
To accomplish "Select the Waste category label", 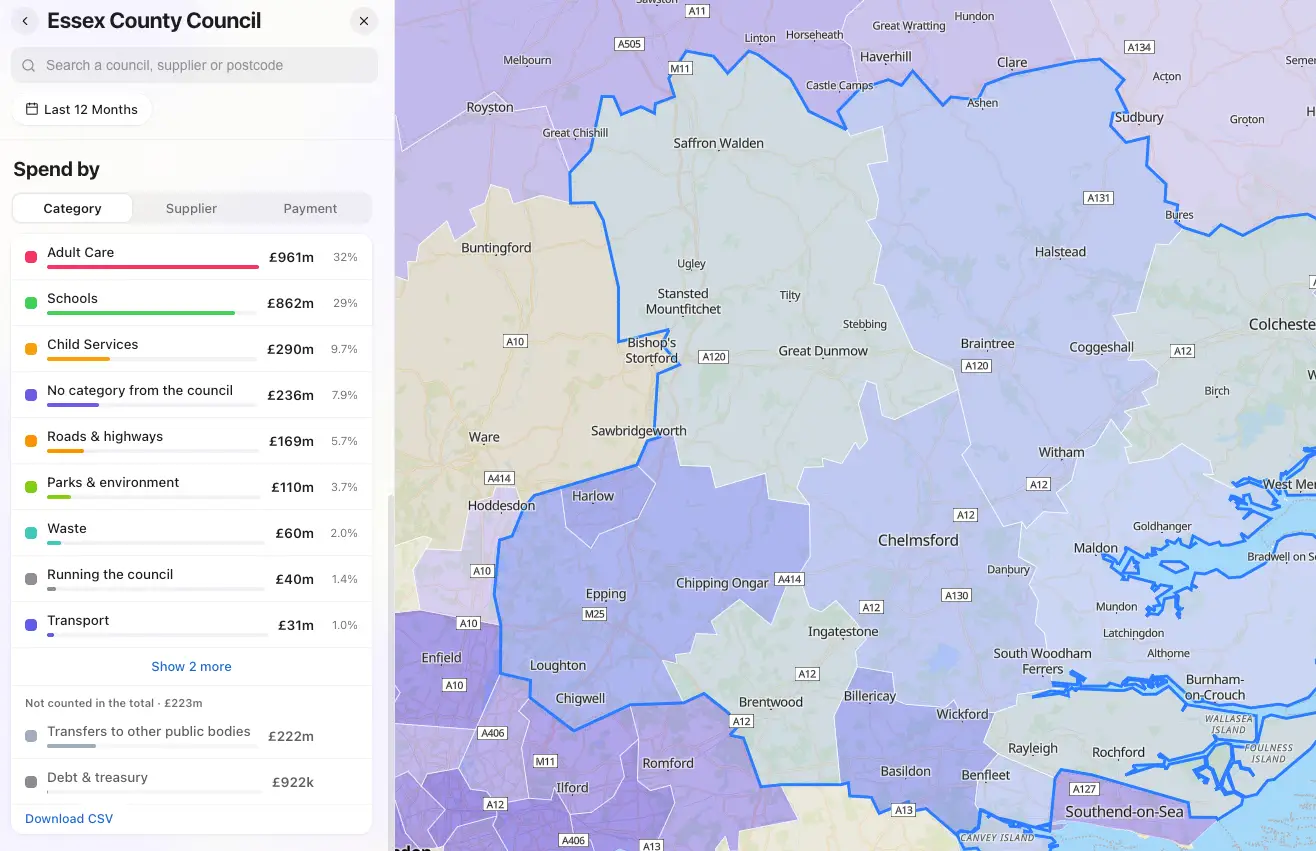I will point(67,528).
